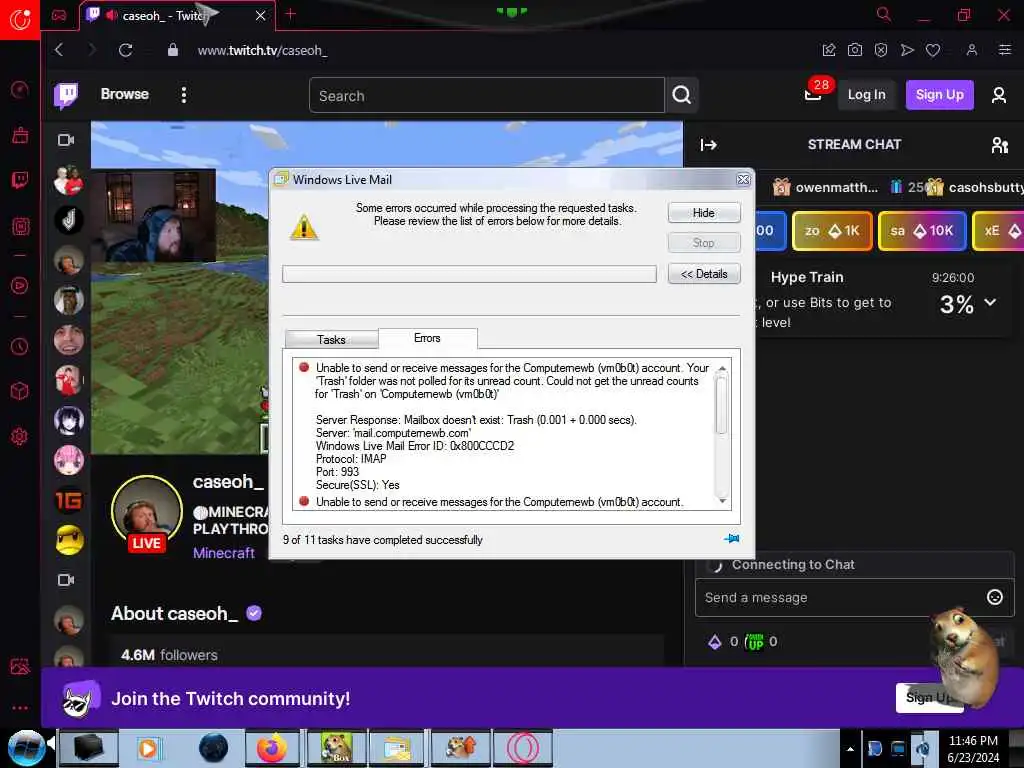The height and width of the screenshot is (768, 1024).
Task: Click the caseoh_ channel name
Action: point(228,482)
